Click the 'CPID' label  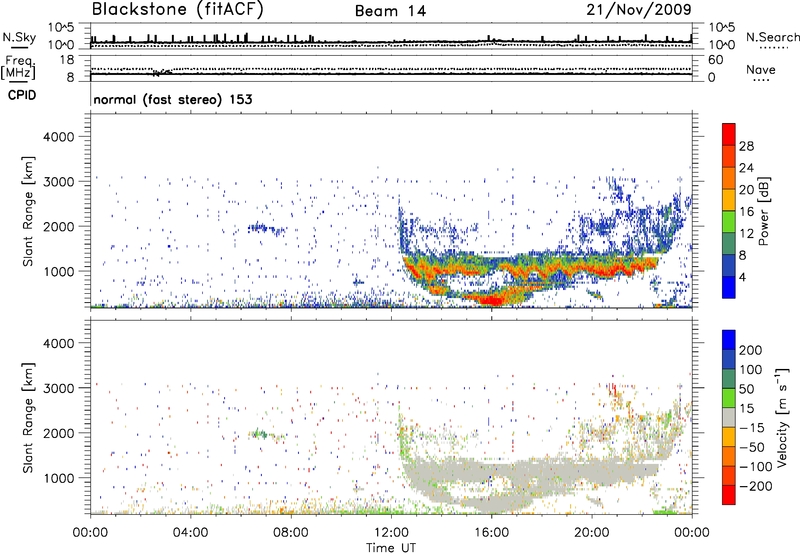point(22,95)
